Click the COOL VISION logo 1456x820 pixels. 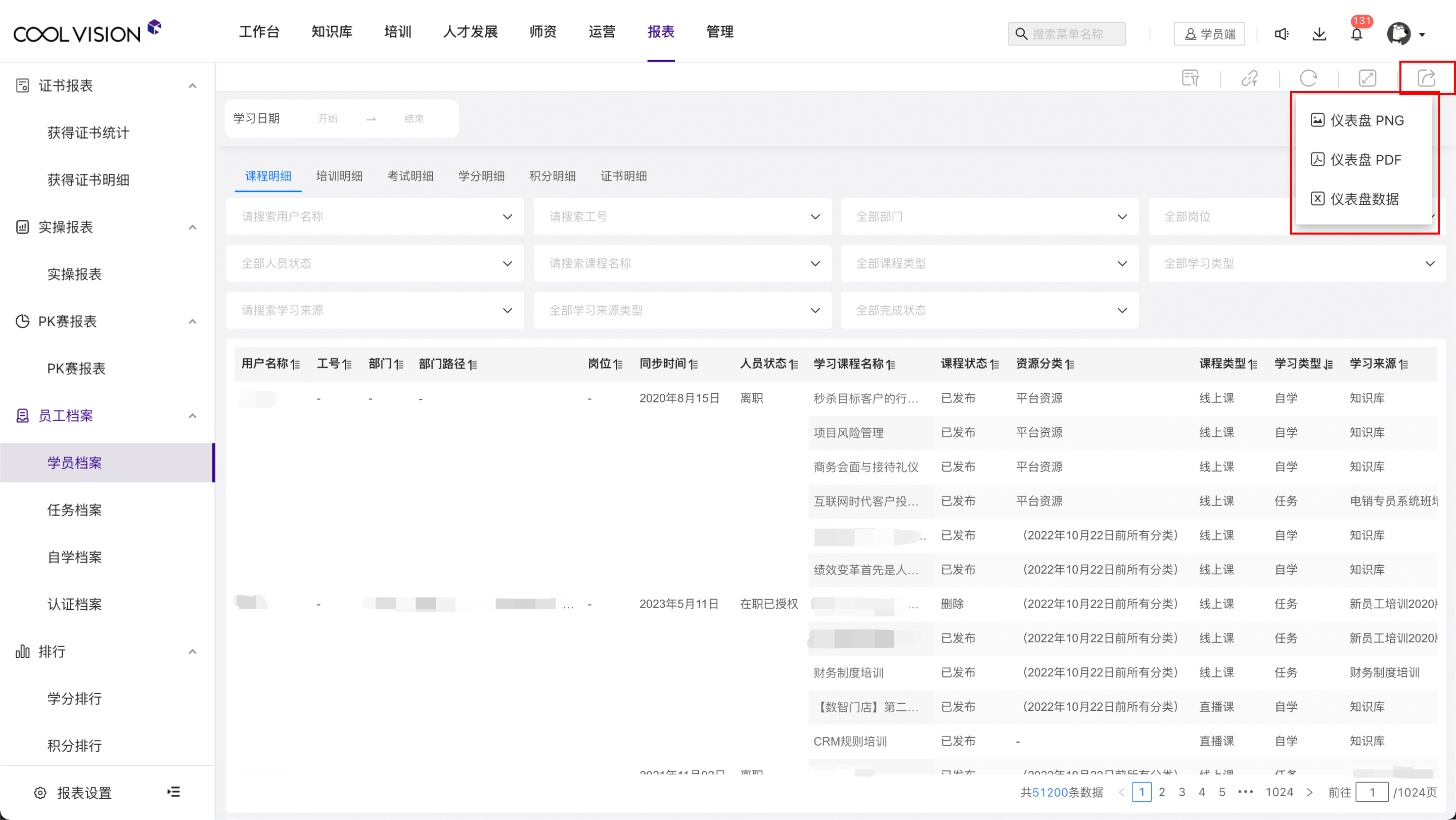point(87,32)
